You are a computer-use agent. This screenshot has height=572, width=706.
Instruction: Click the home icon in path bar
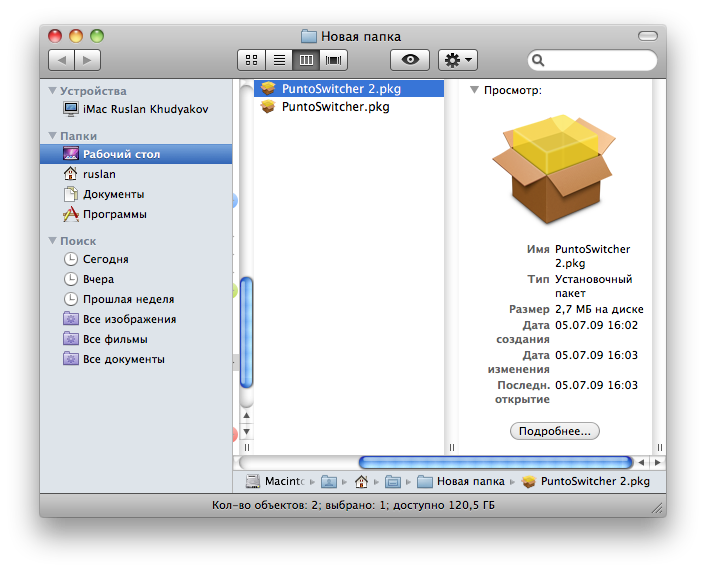tap(361, 482)
